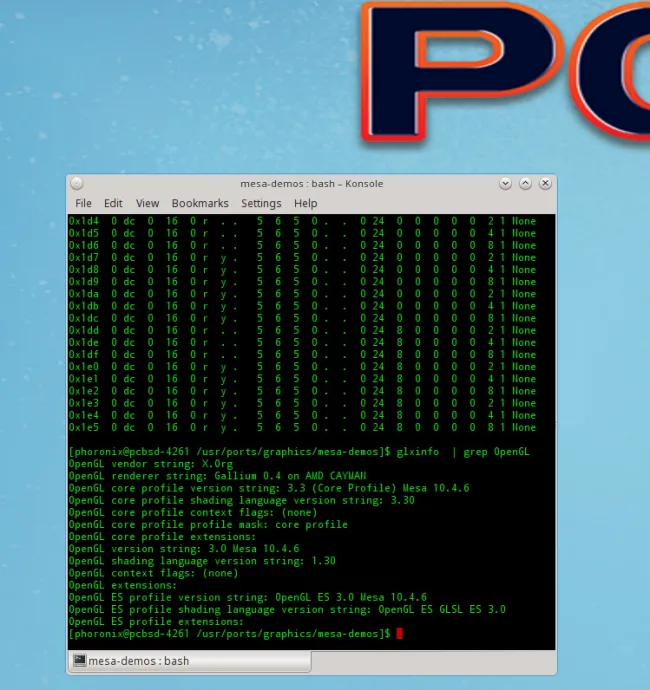
Task: Click the 'OpenGL ES profile version string' line
Action: tap(248, 597)
